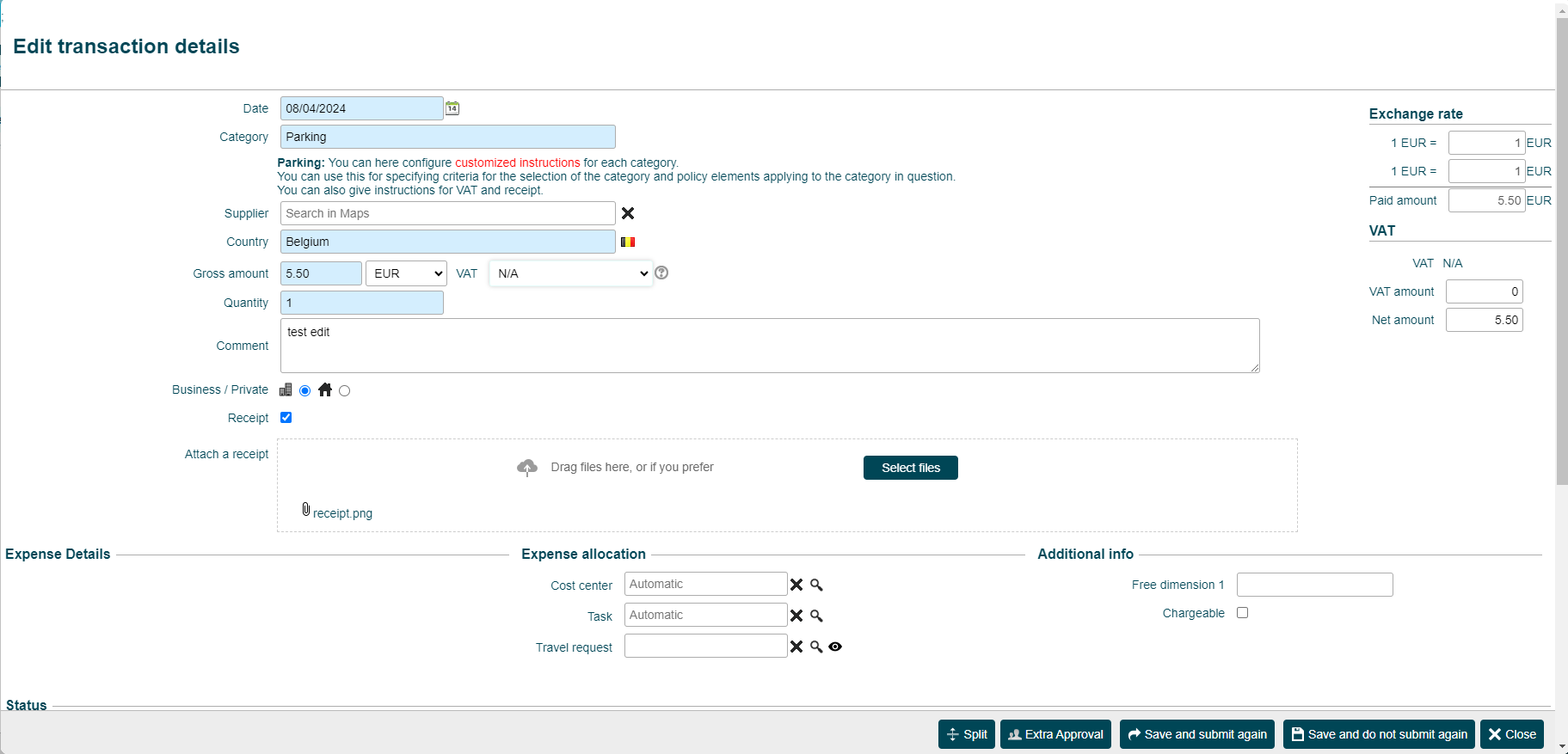Clear the Travel request field
Image resolution: width=1568 pixels, height=754 pixels.
(x=796, y=647)
